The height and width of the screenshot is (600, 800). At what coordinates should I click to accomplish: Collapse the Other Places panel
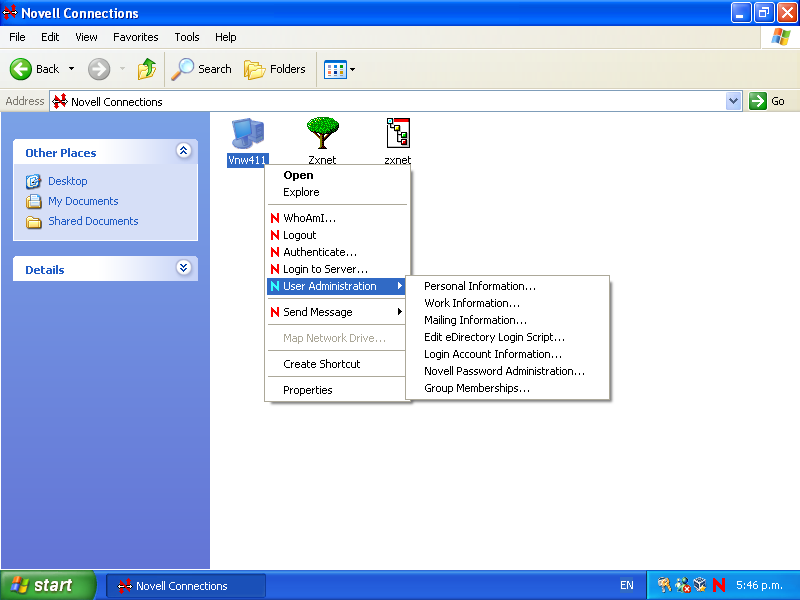184,151
